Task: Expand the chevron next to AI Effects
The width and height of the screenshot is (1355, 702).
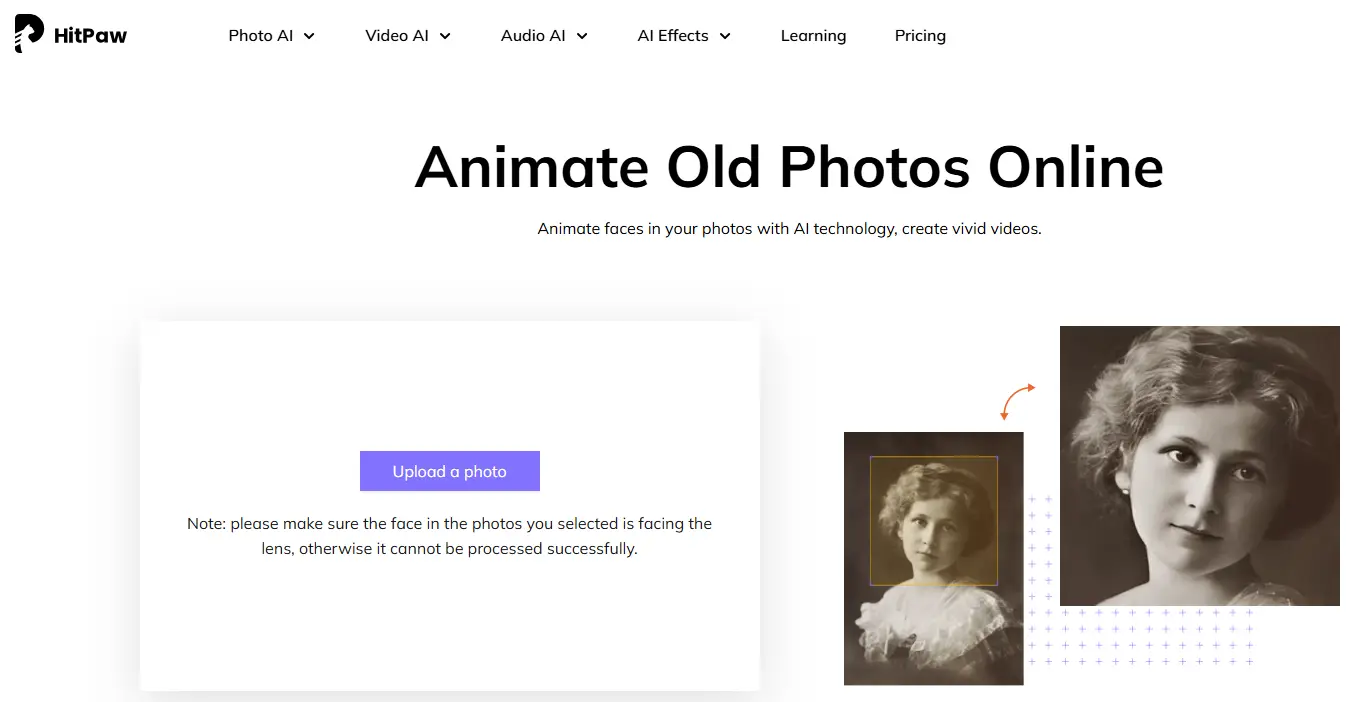Action: pyautogui.click(x=725, y=36)
